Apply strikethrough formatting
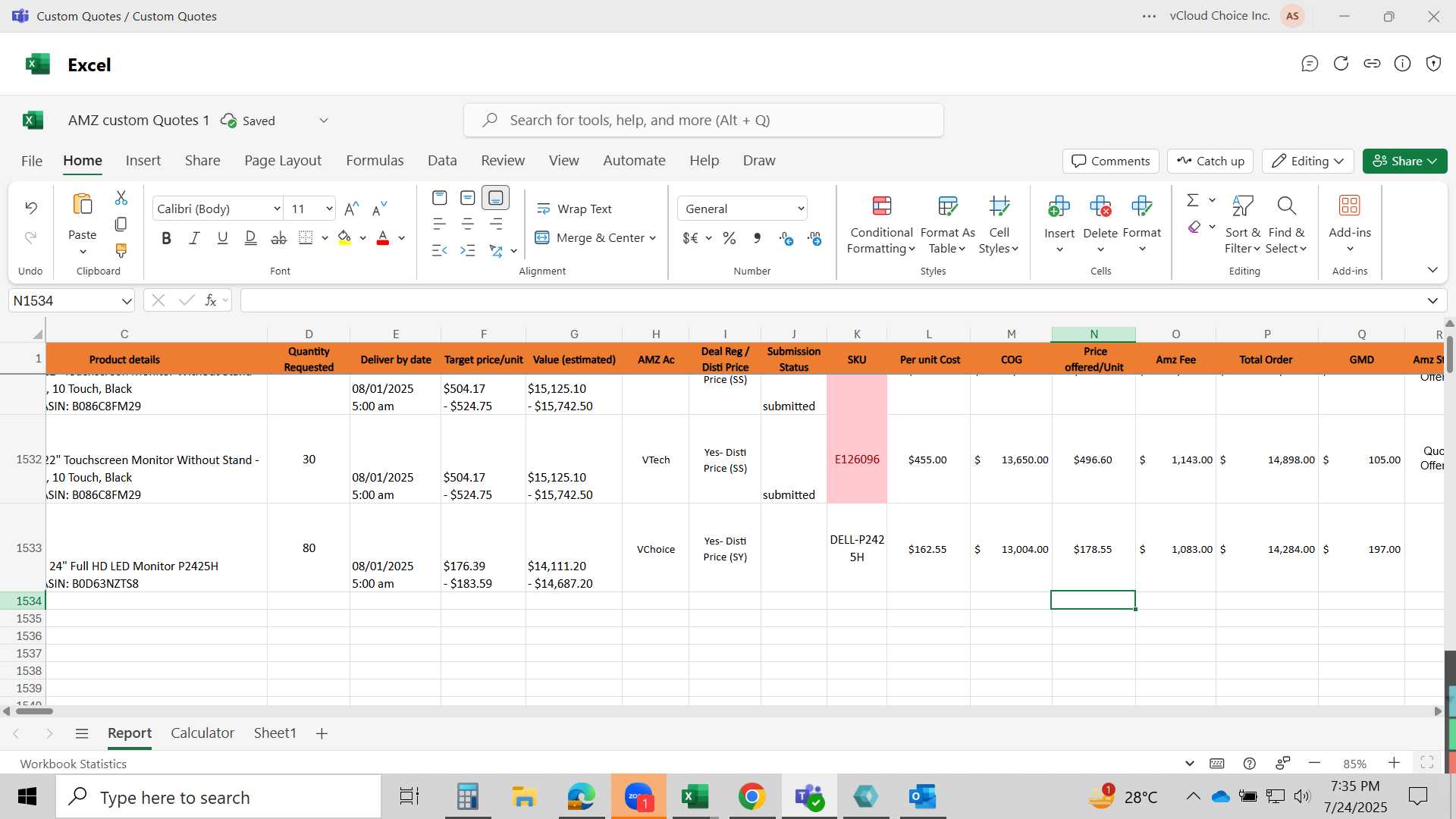The width and height of the screenshot is (1456, 819). click(x=279, y=238)
